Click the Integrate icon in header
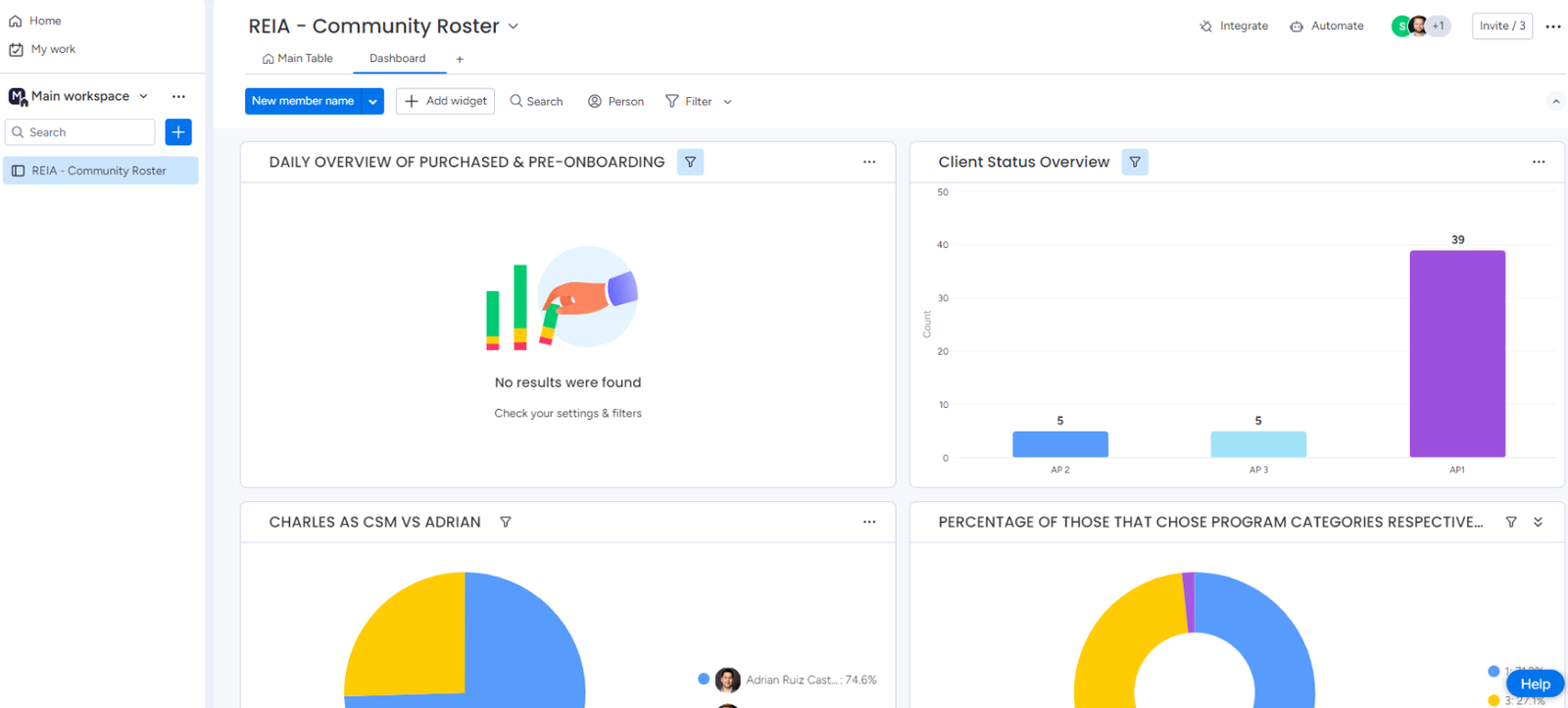This screenshot has width=1568, height=708. click(x=1205, y=26)
